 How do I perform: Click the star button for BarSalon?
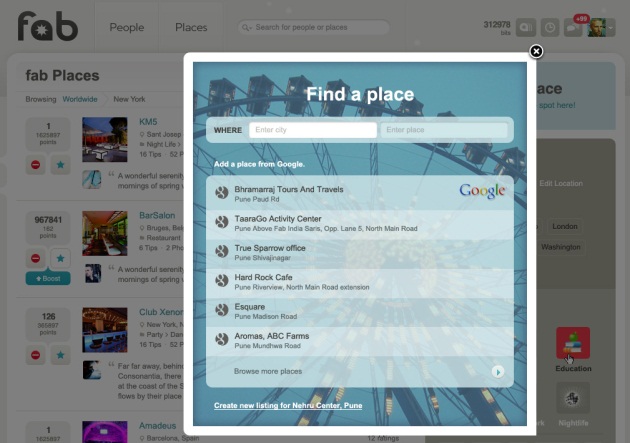coord(60,258)
